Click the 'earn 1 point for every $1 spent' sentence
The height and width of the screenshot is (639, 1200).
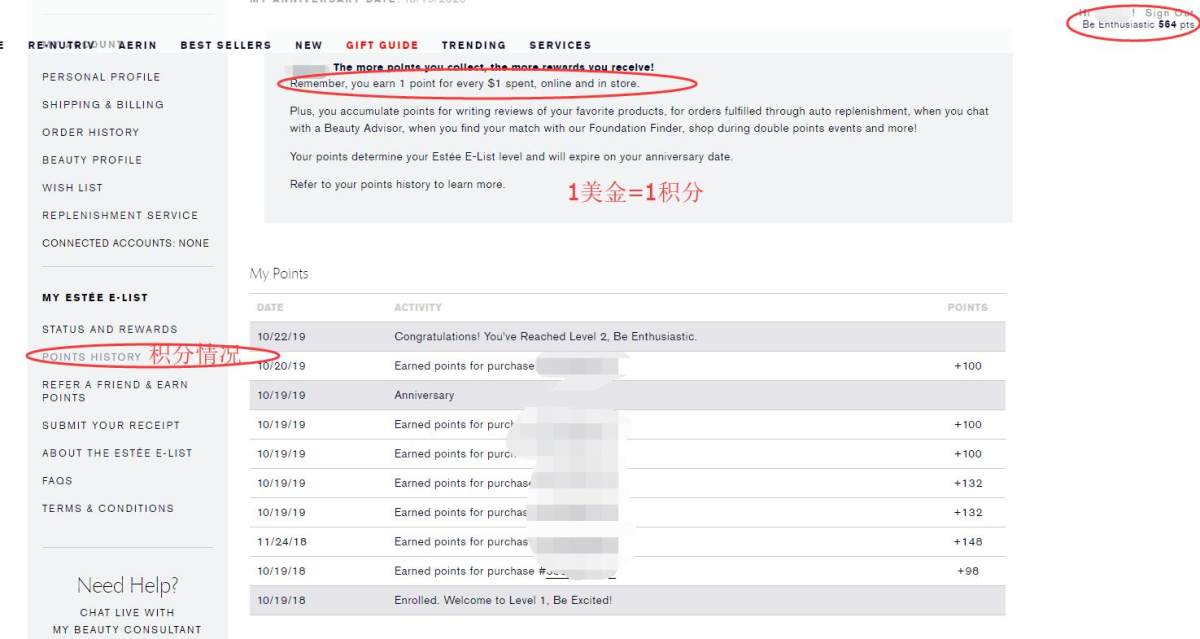465,84
